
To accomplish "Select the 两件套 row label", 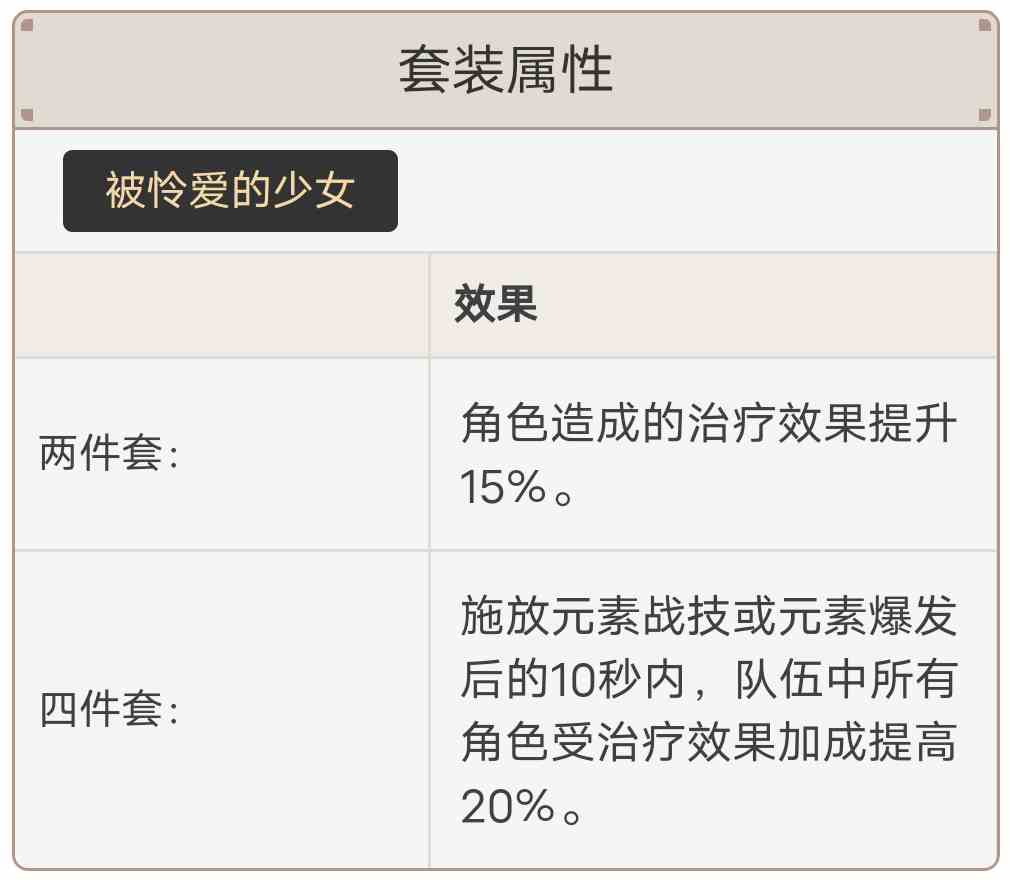I will point(108,453).
